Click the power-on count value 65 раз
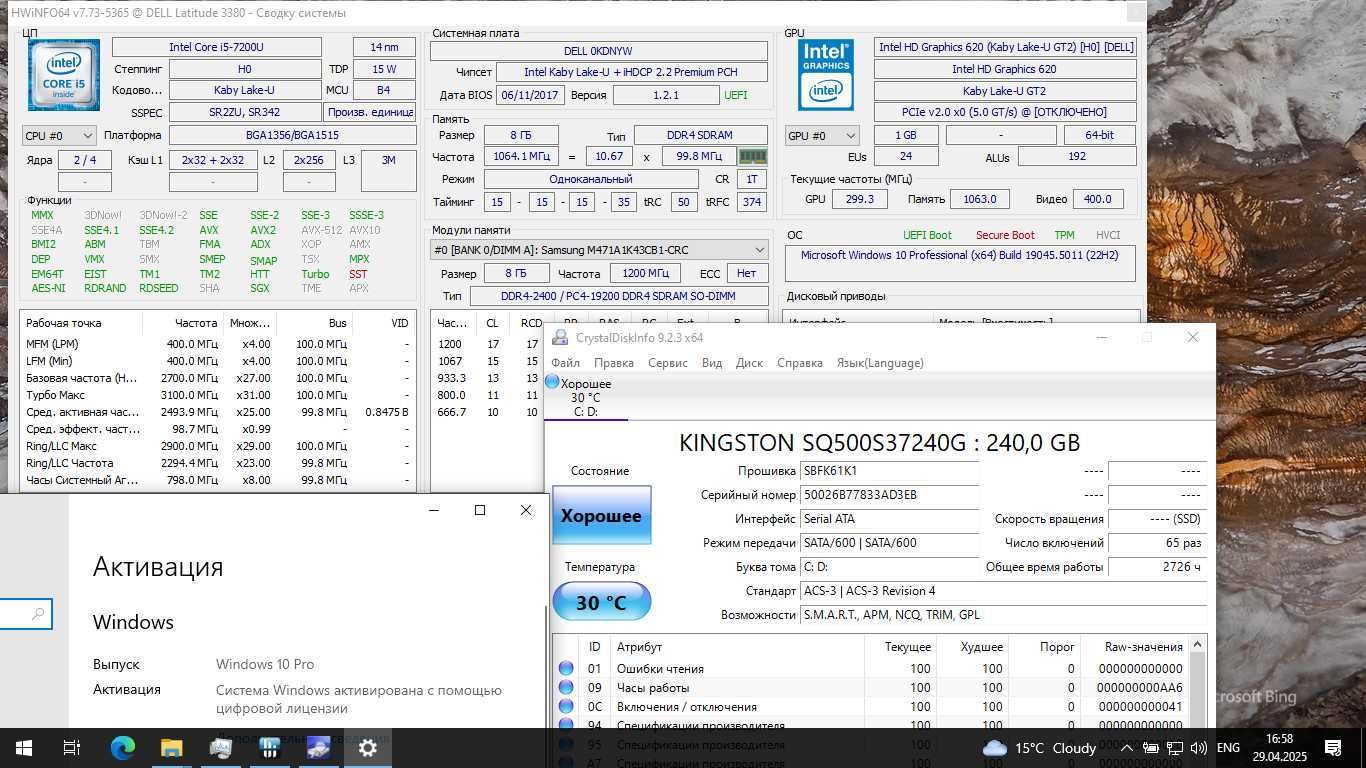 coord(1157,543)
